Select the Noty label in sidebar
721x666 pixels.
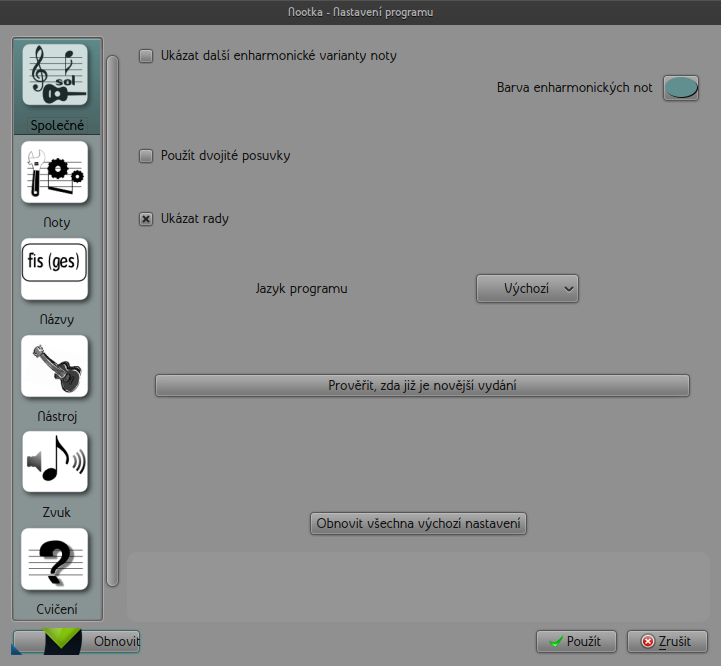click(57, 222)
